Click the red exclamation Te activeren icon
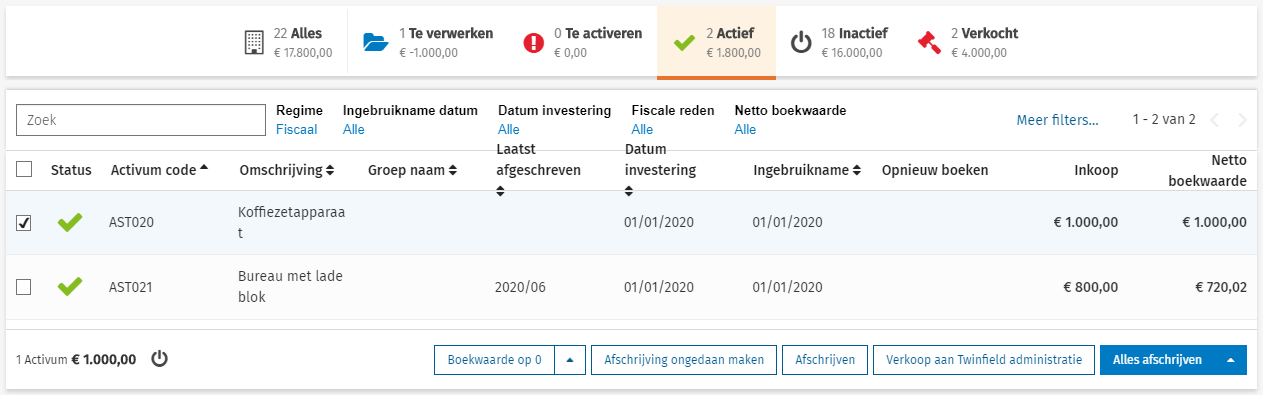The width and height of the screenshot is (1263, 395). [534, 43]
